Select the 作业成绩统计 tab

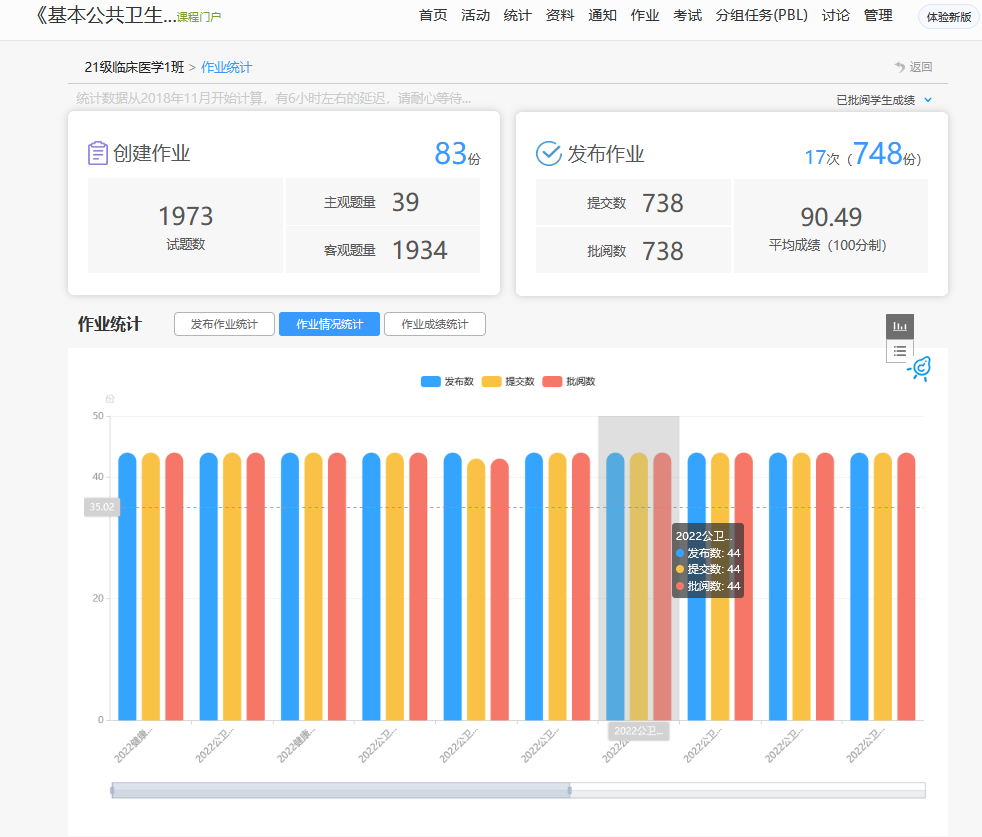(x=434, y=324)
